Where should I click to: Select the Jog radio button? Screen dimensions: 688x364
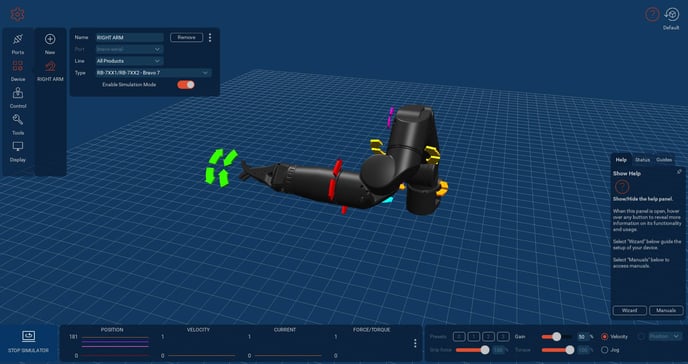605,350
